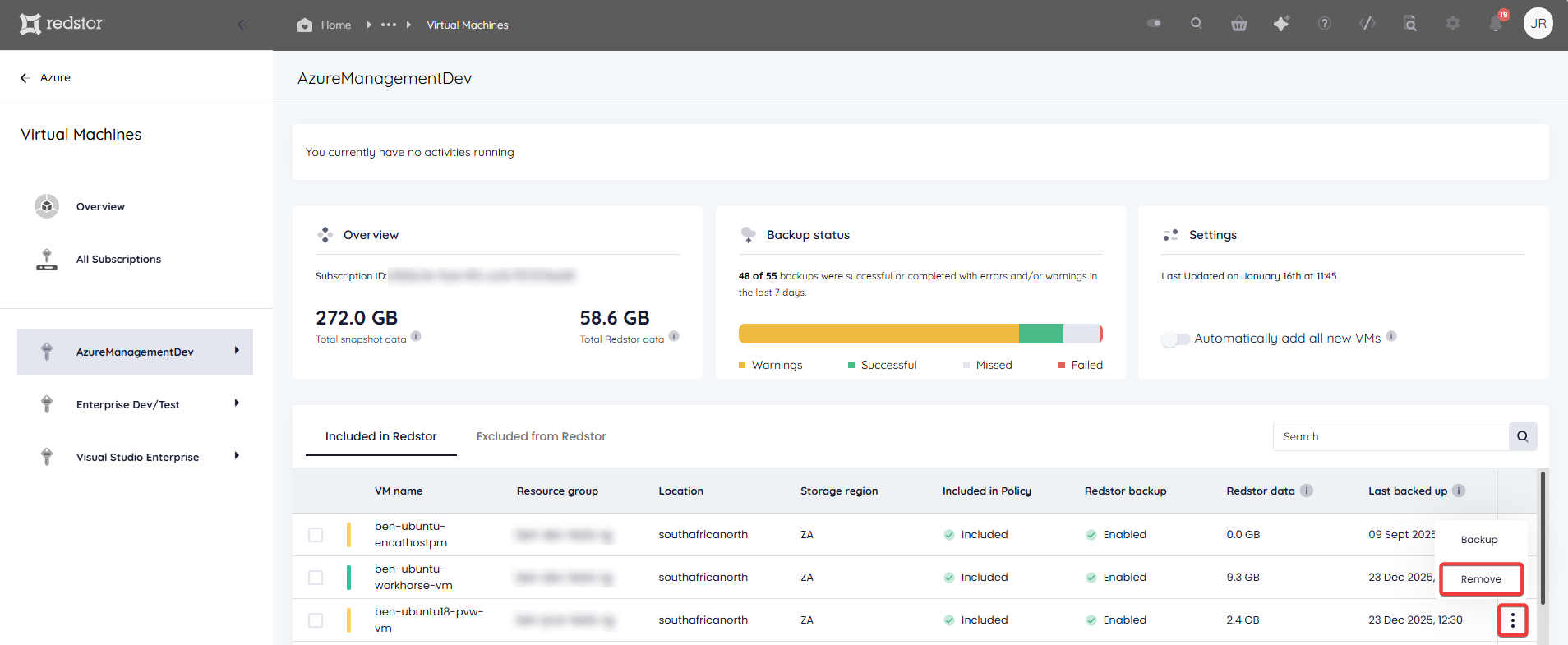
Task: Select Enterprise Dev/Test subscription
Action: click(x=136, y=404)
